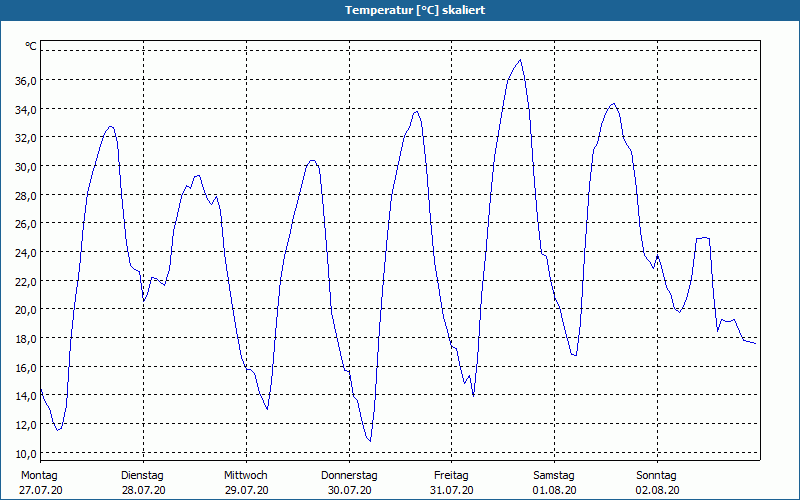Select the 32,0 y-axis label
Image resolution: width=800 pixels, height=500 pixels.
26,138
